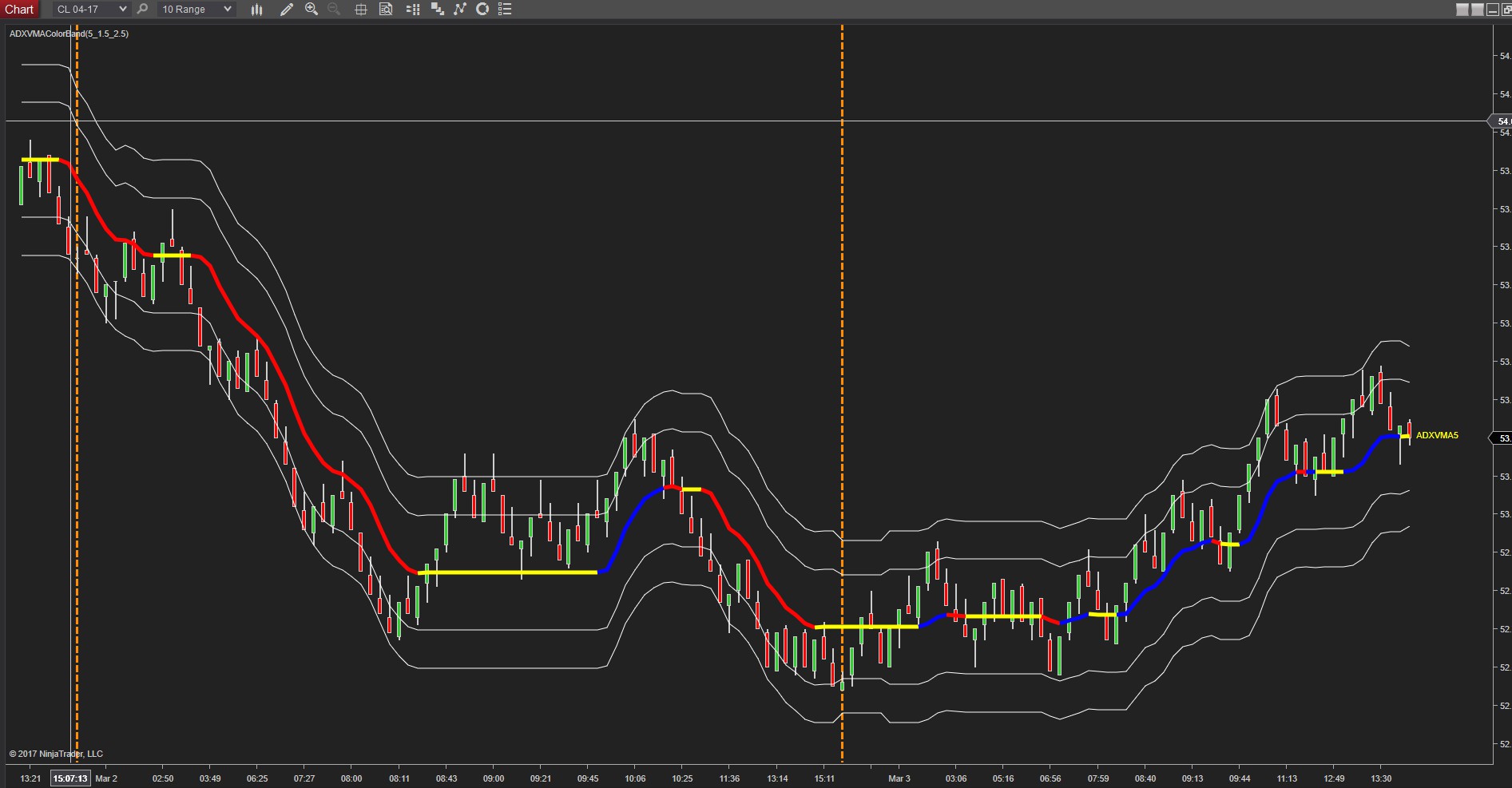
Task: Open chart Properties list icon
Action: (505, 10)
